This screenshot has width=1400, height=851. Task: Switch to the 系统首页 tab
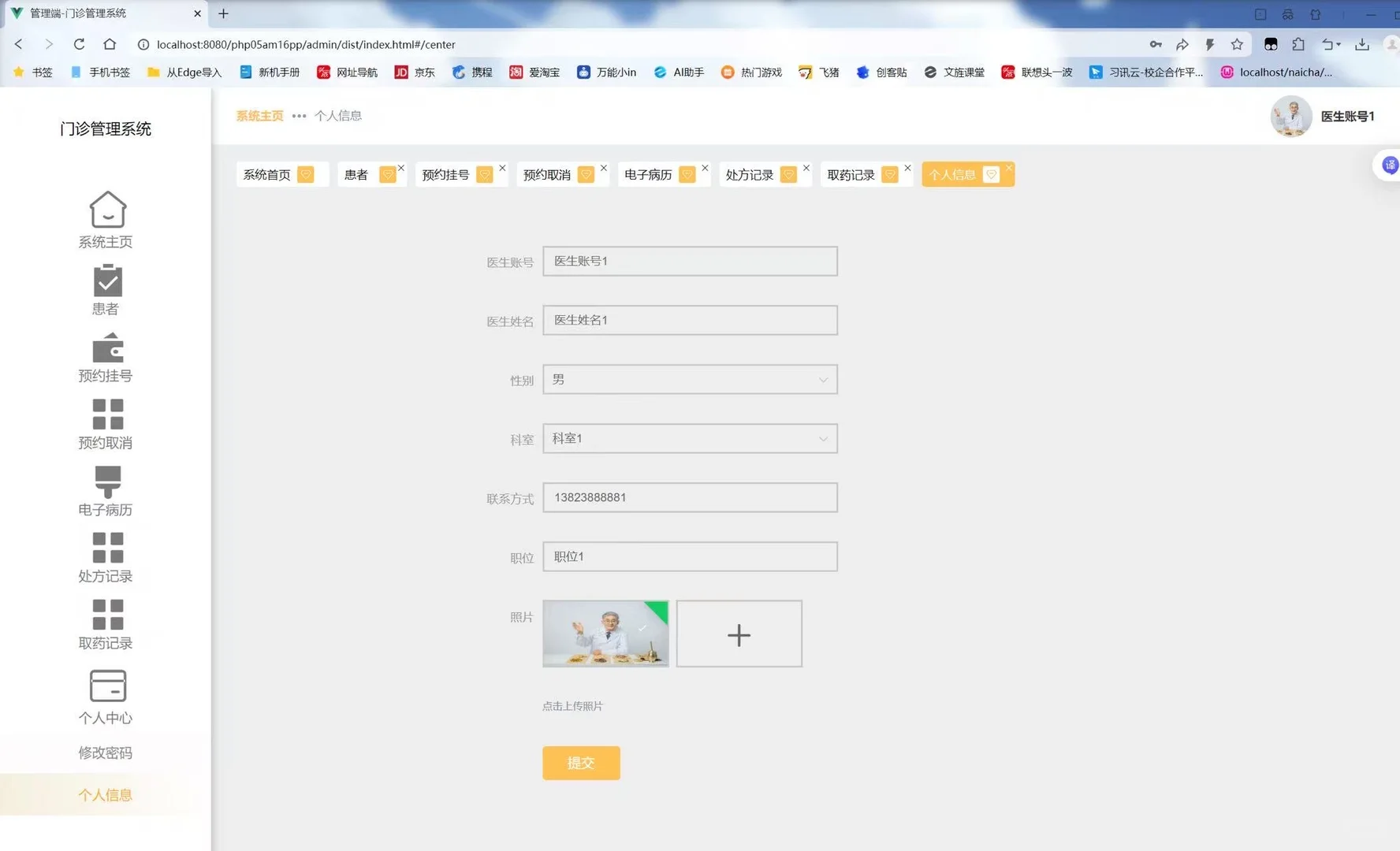pos(269,174)
